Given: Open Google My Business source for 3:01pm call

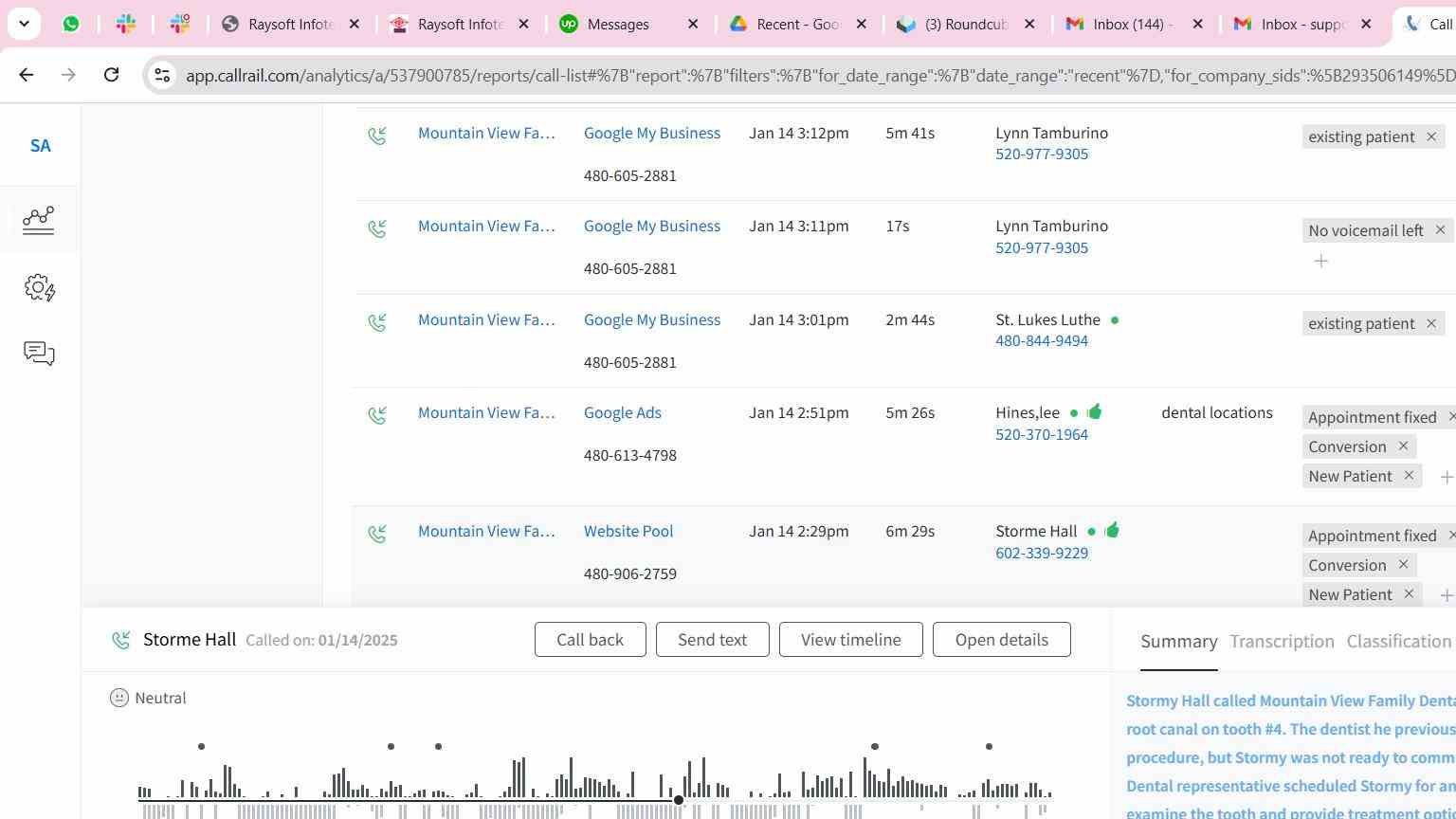Looking at the screenshot, I should tap(652, 319).
